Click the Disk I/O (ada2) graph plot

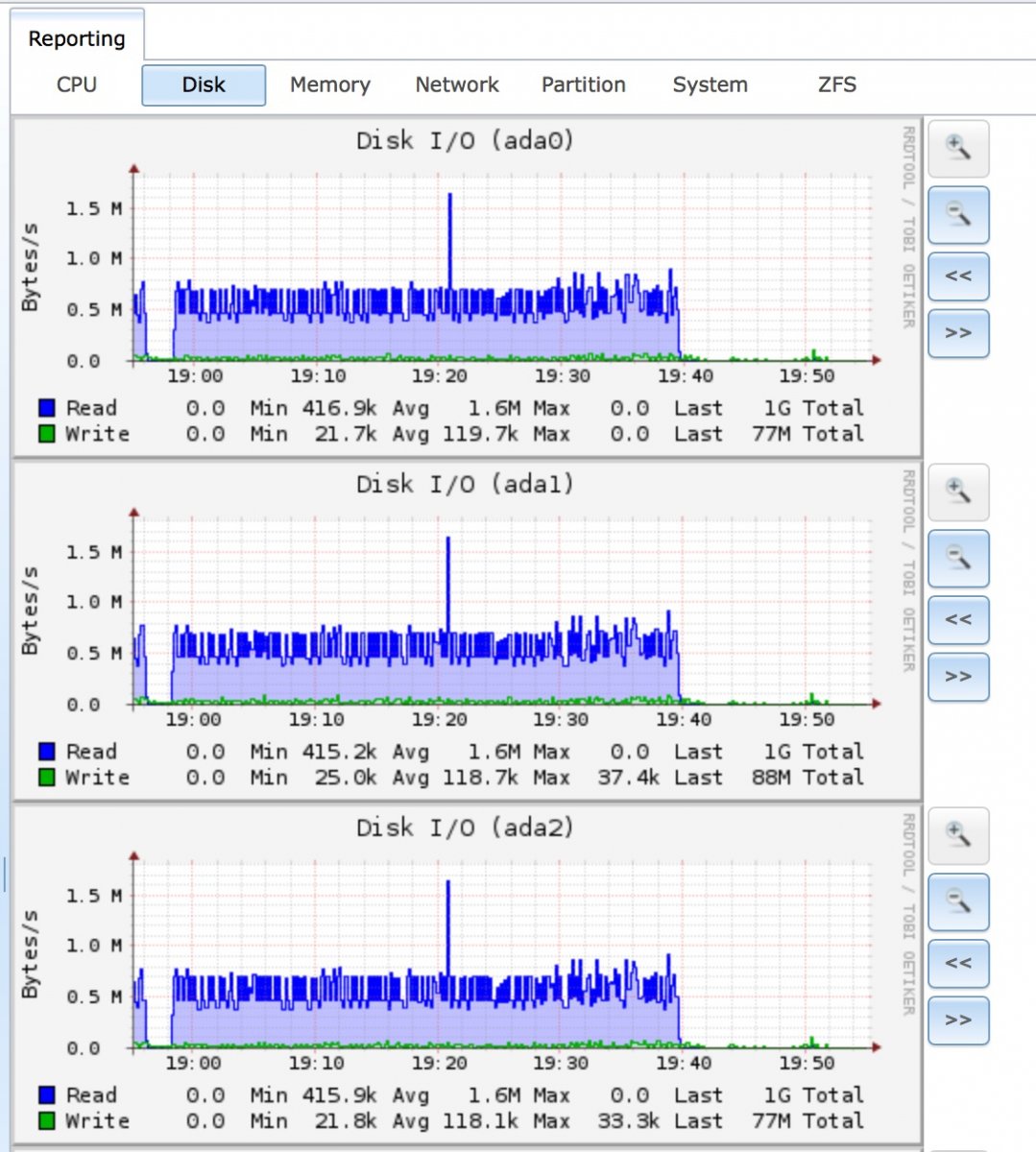[x=502, y=956]
